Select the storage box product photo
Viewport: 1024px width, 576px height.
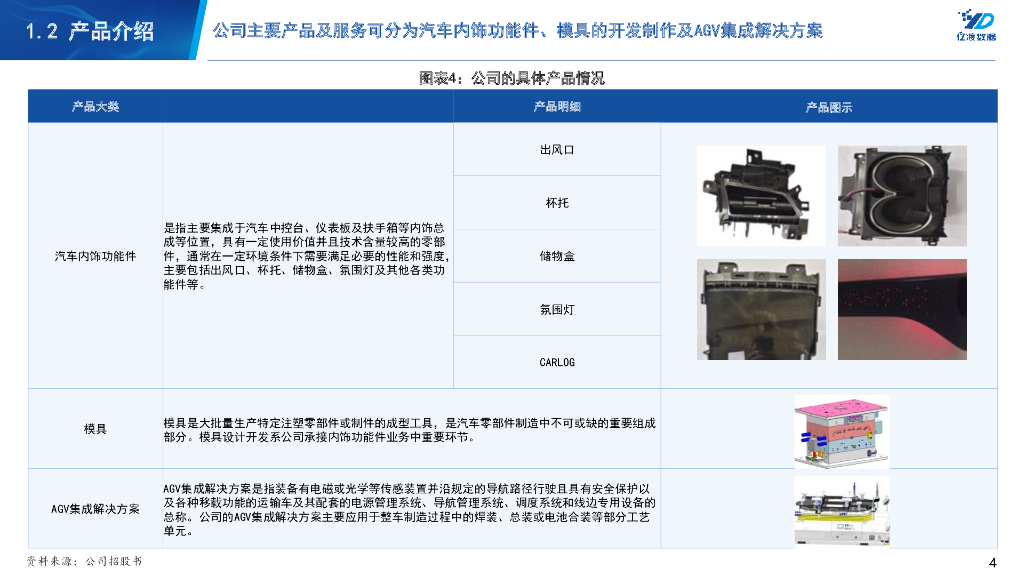pos(761,310)
